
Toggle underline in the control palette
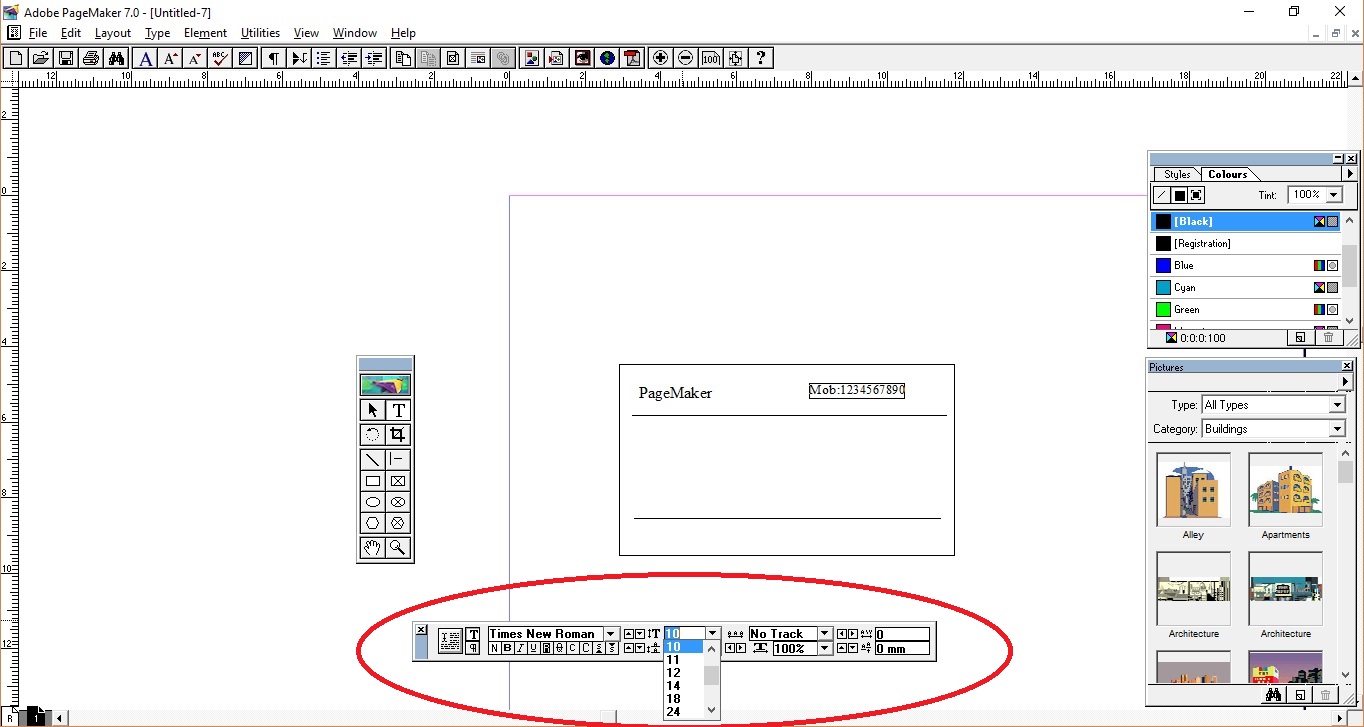click(535, 647)
